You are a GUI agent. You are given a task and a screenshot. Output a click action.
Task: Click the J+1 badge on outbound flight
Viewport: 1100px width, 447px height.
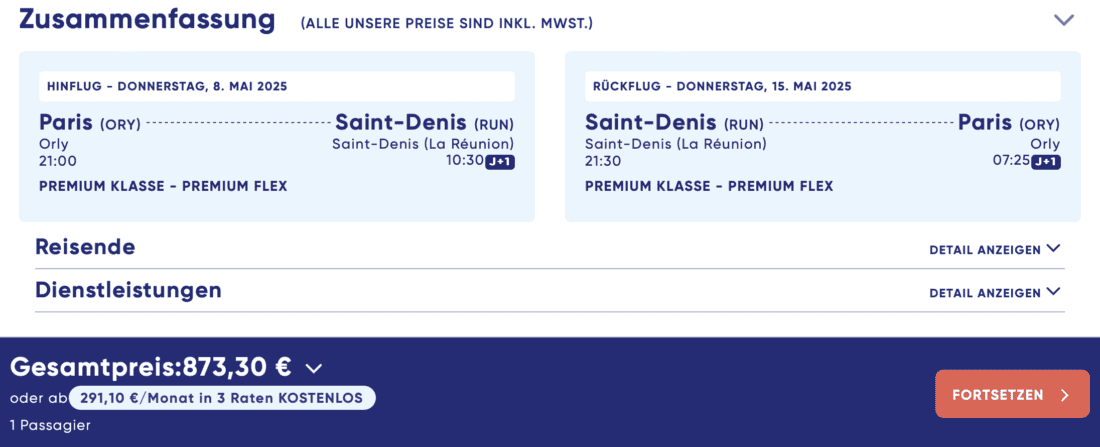500,162
